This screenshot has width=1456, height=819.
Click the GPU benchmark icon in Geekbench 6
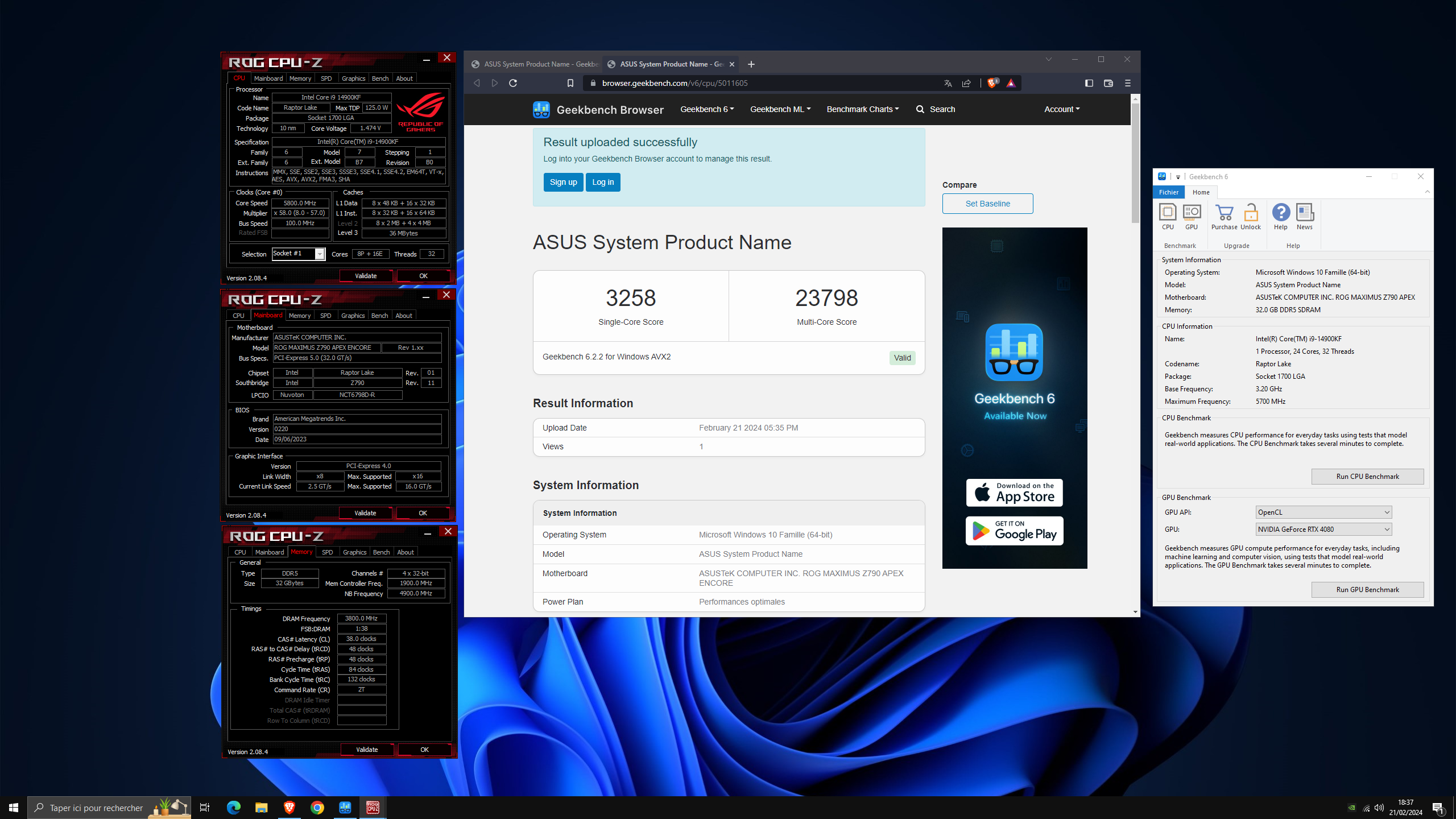tap(1192, 217)
